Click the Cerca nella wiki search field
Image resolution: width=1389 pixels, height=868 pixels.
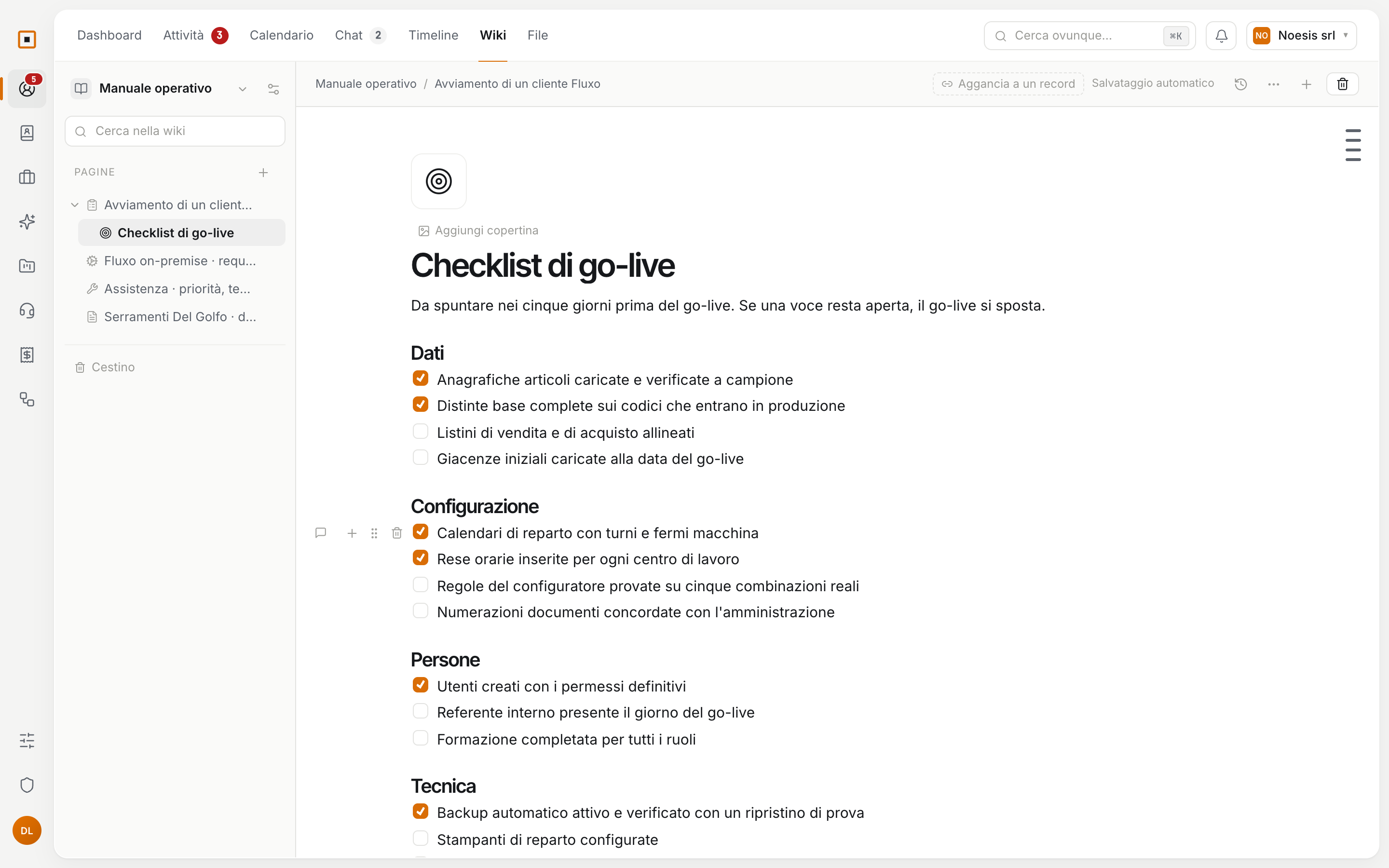(175, 131)
